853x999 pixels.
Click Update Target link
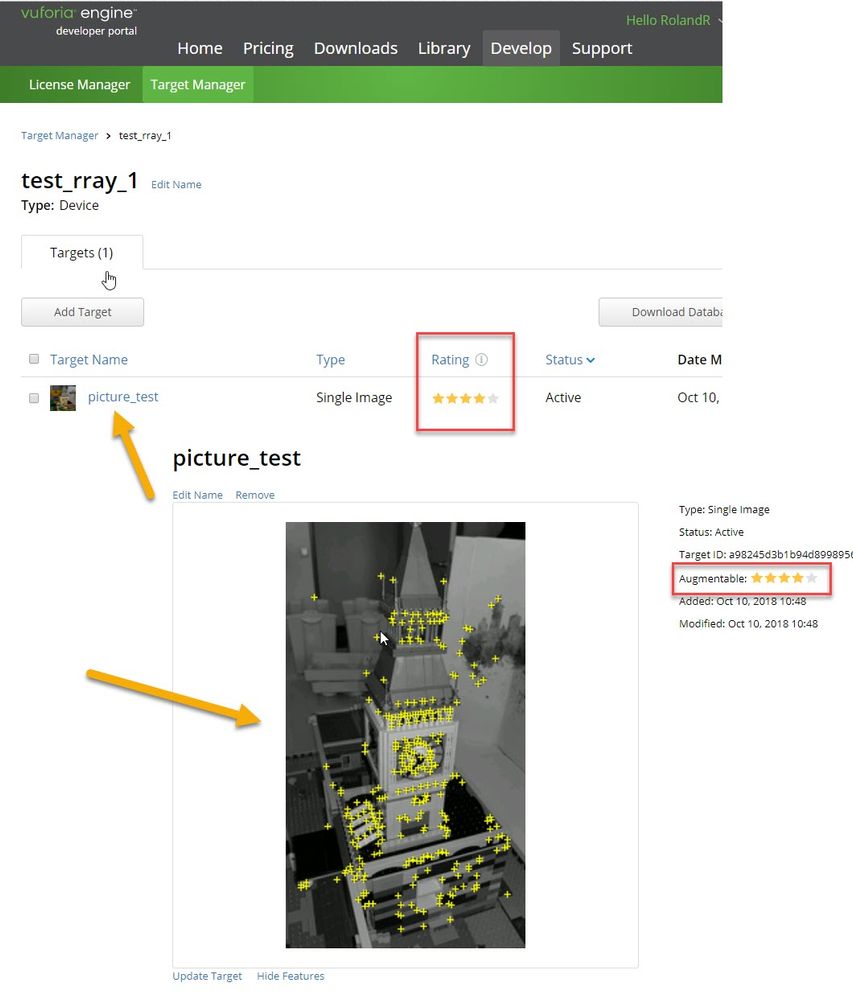(x=207, y=976)
